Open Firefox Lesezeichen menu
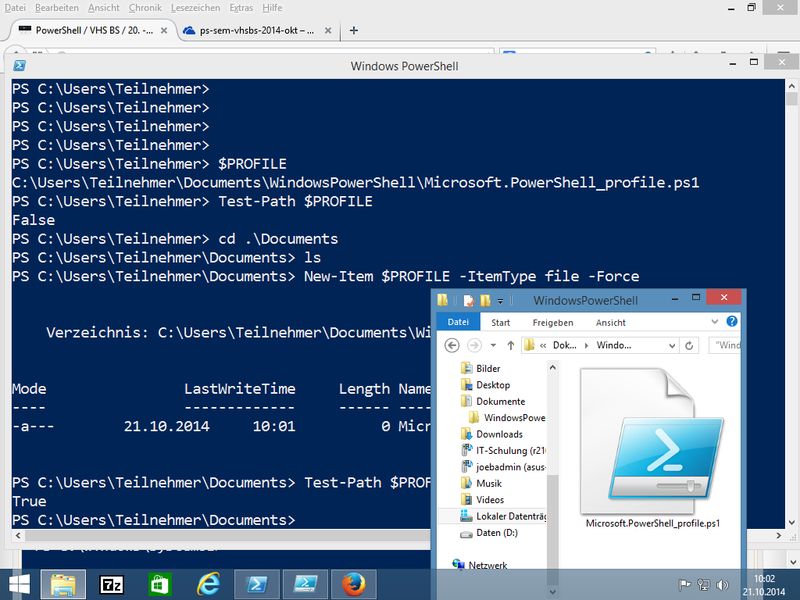 (195, 8)
